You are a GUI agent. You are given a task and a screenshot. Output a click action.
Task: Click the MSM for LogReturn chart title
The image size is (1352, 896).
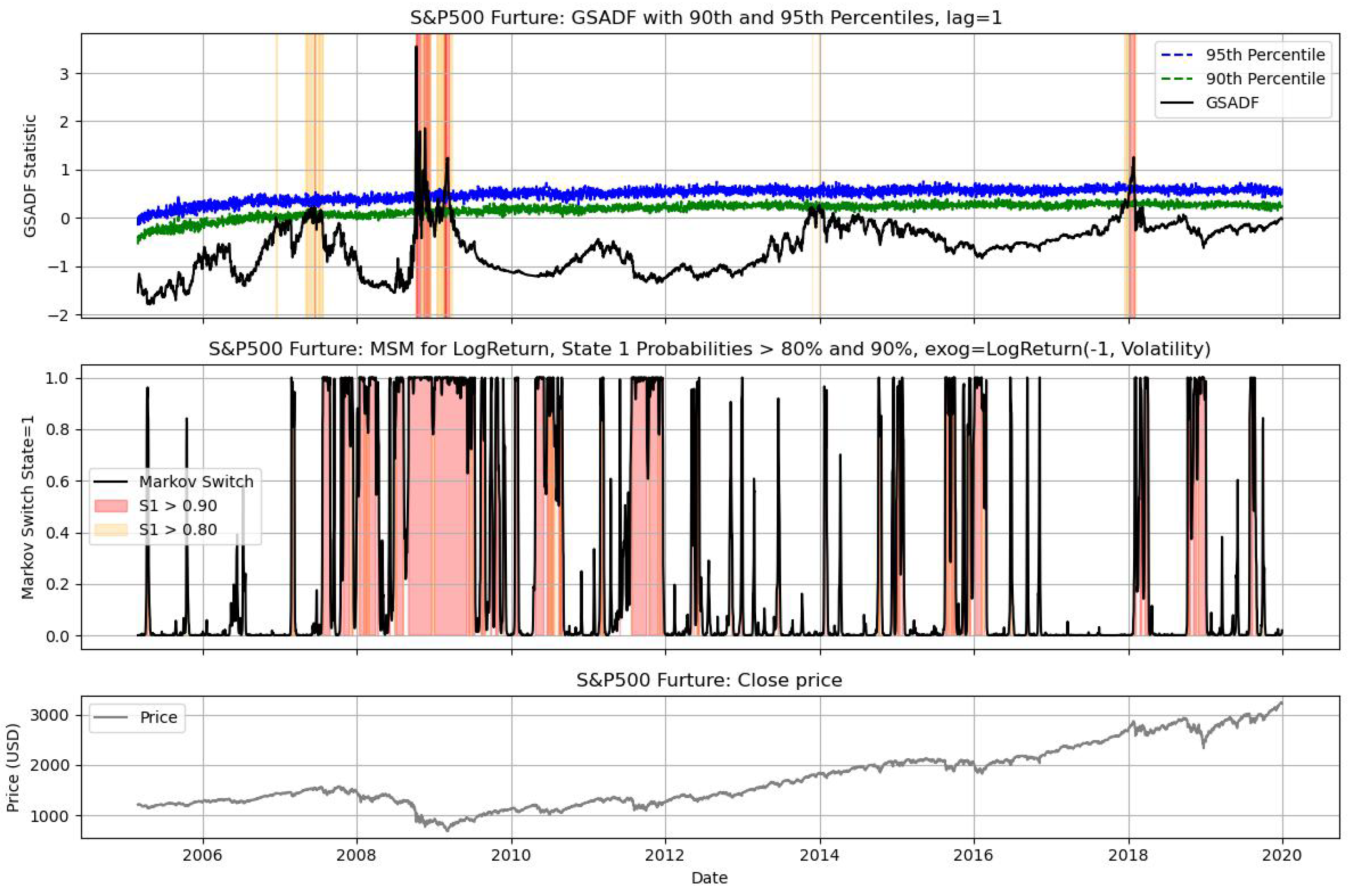(709, 349)
